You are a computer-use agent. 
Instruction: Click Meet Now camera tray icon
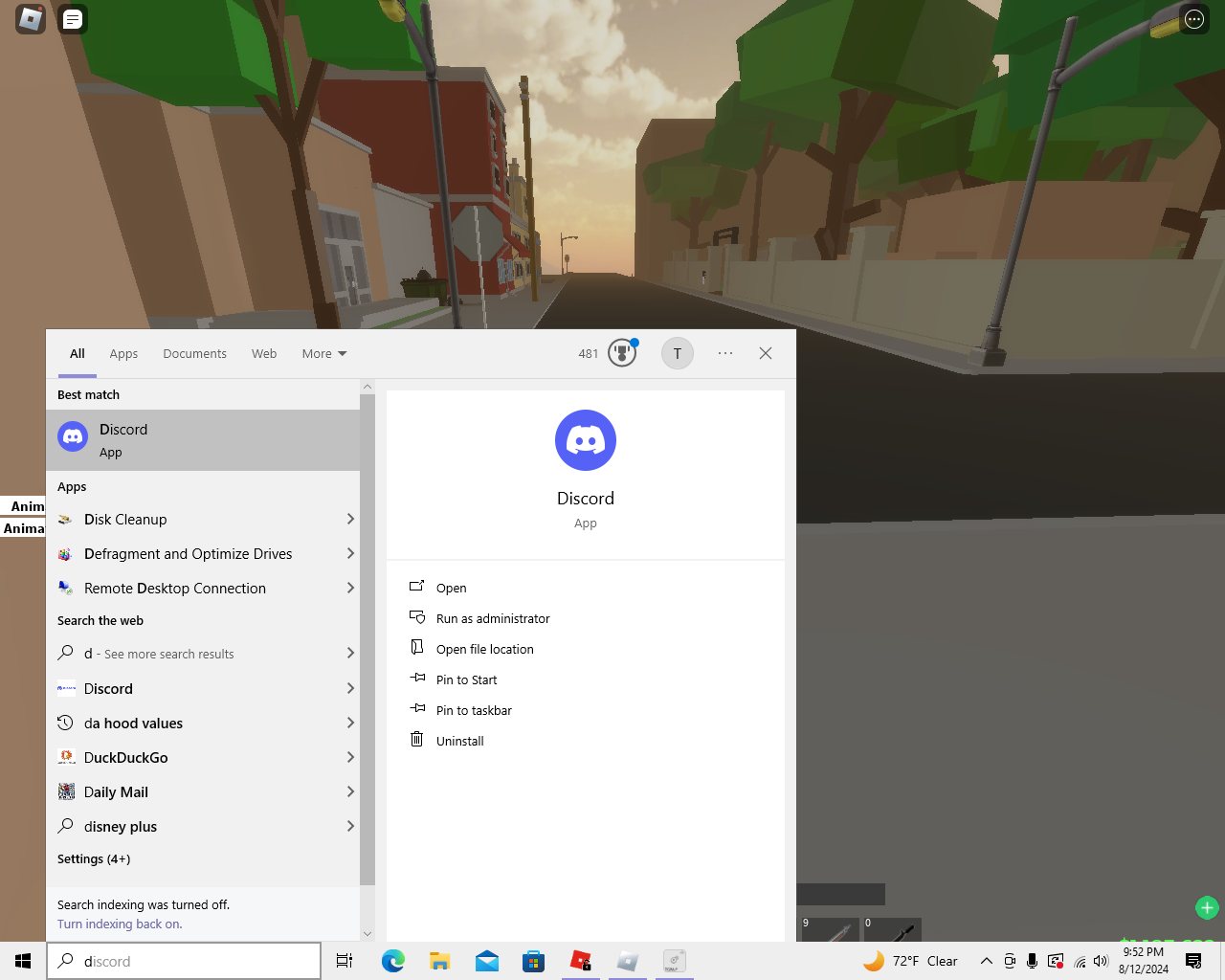point(1010,961)
